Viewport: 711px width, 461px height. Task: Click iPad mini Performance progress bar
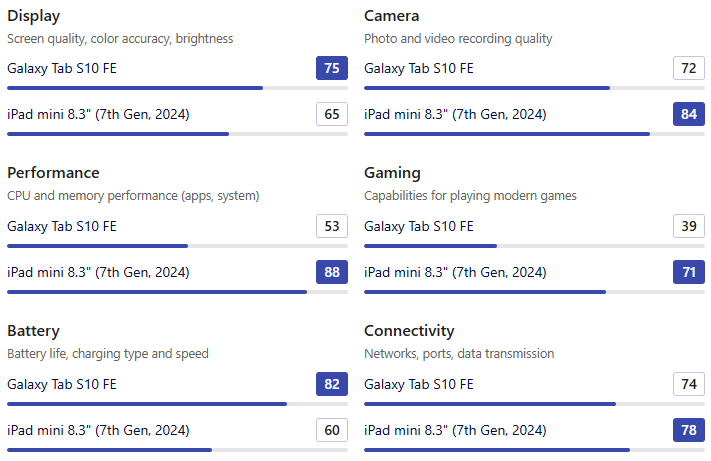pos(177,292)
